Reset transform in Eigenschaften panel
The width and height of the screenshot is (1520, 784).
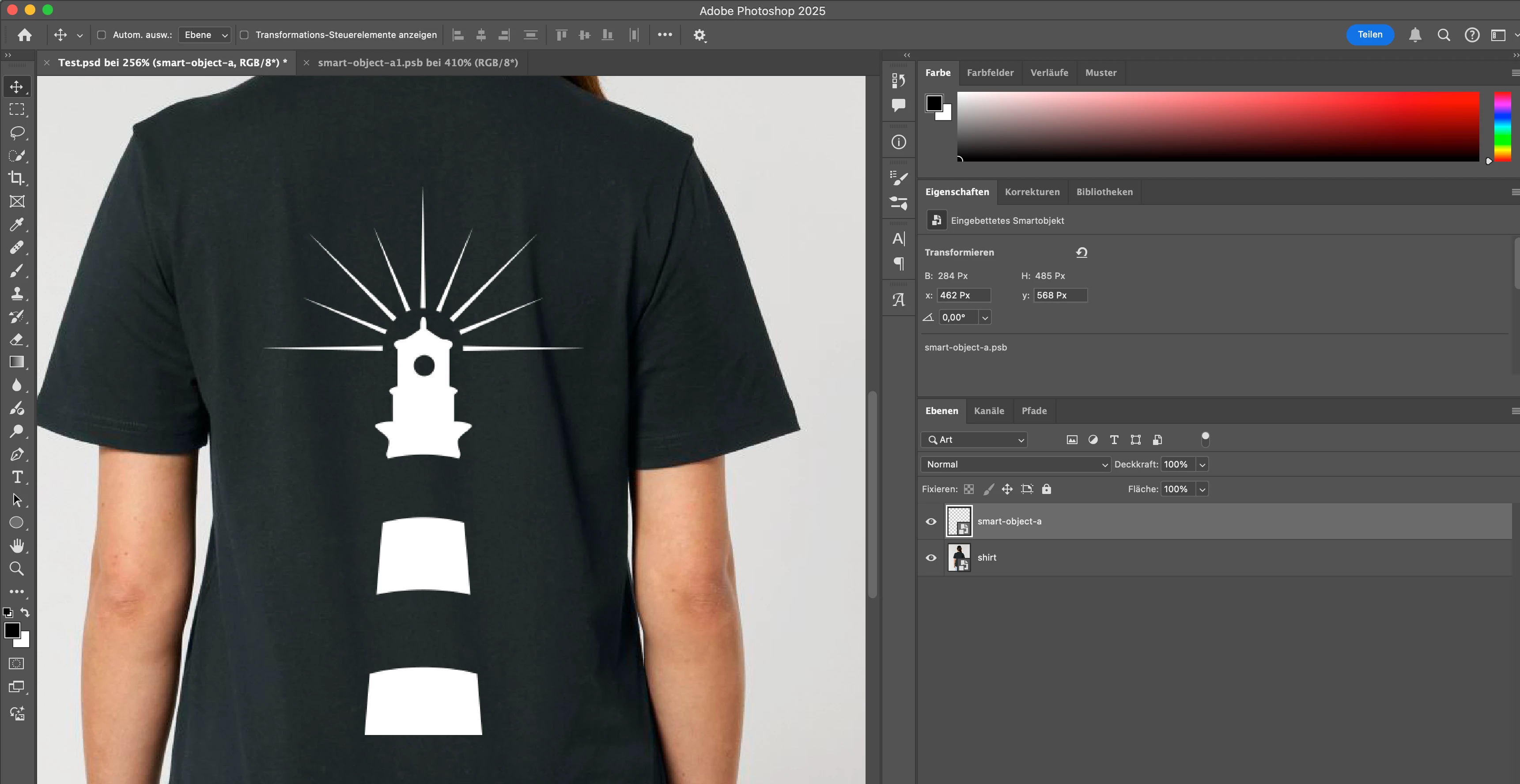pyautogui.click(x=1081, y=253)
